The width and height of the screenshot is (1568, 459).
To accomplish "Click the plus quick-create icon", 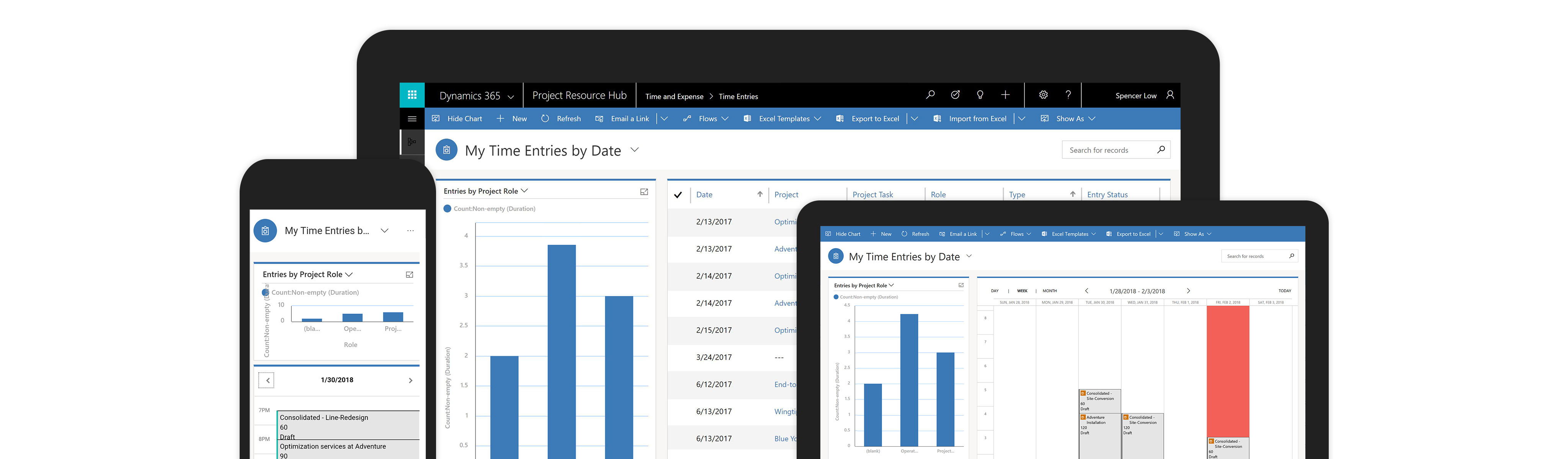I will (1005, 95).
